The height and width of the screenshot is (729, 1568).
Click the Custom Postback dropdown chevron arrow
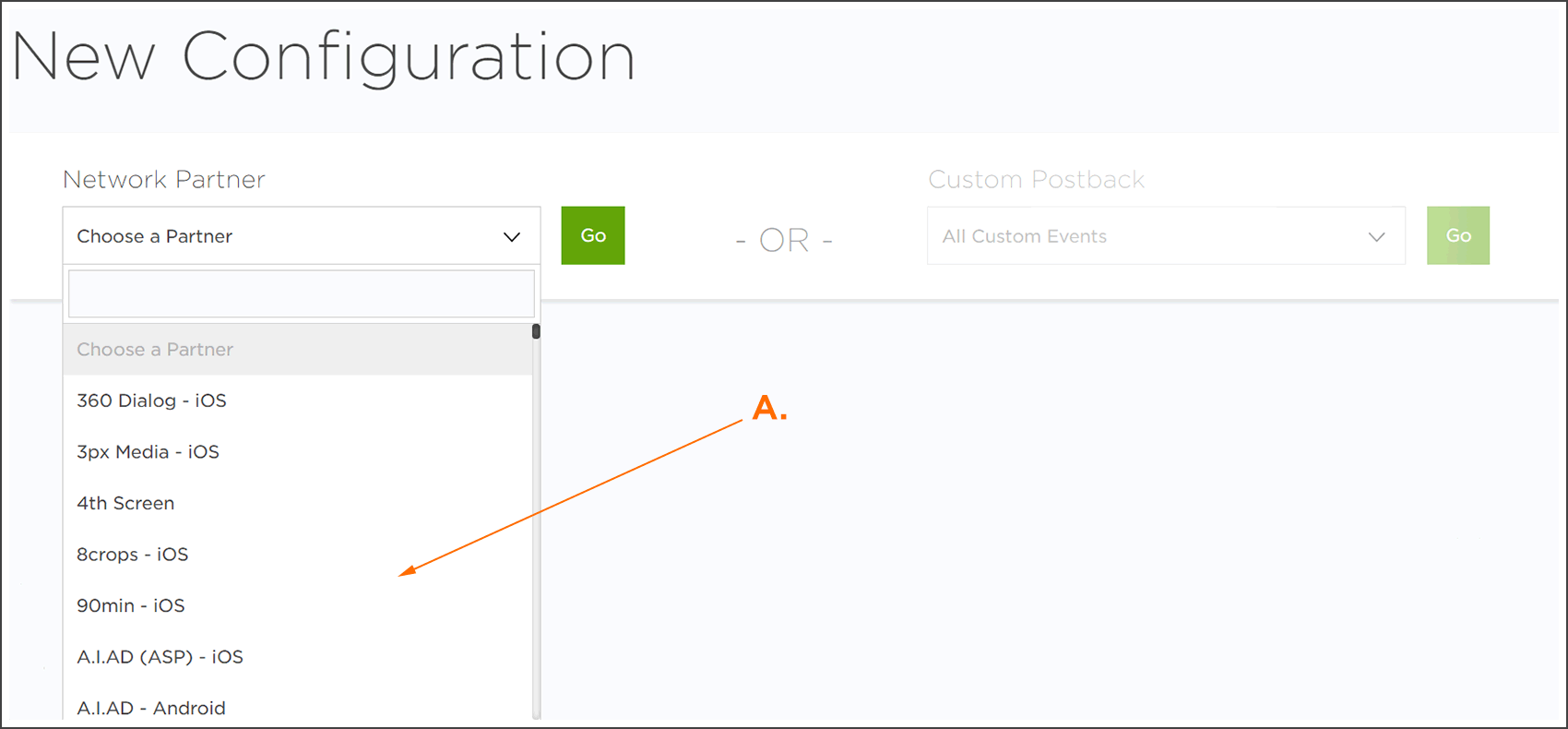pyautogui.click(x=1376, y=237)
